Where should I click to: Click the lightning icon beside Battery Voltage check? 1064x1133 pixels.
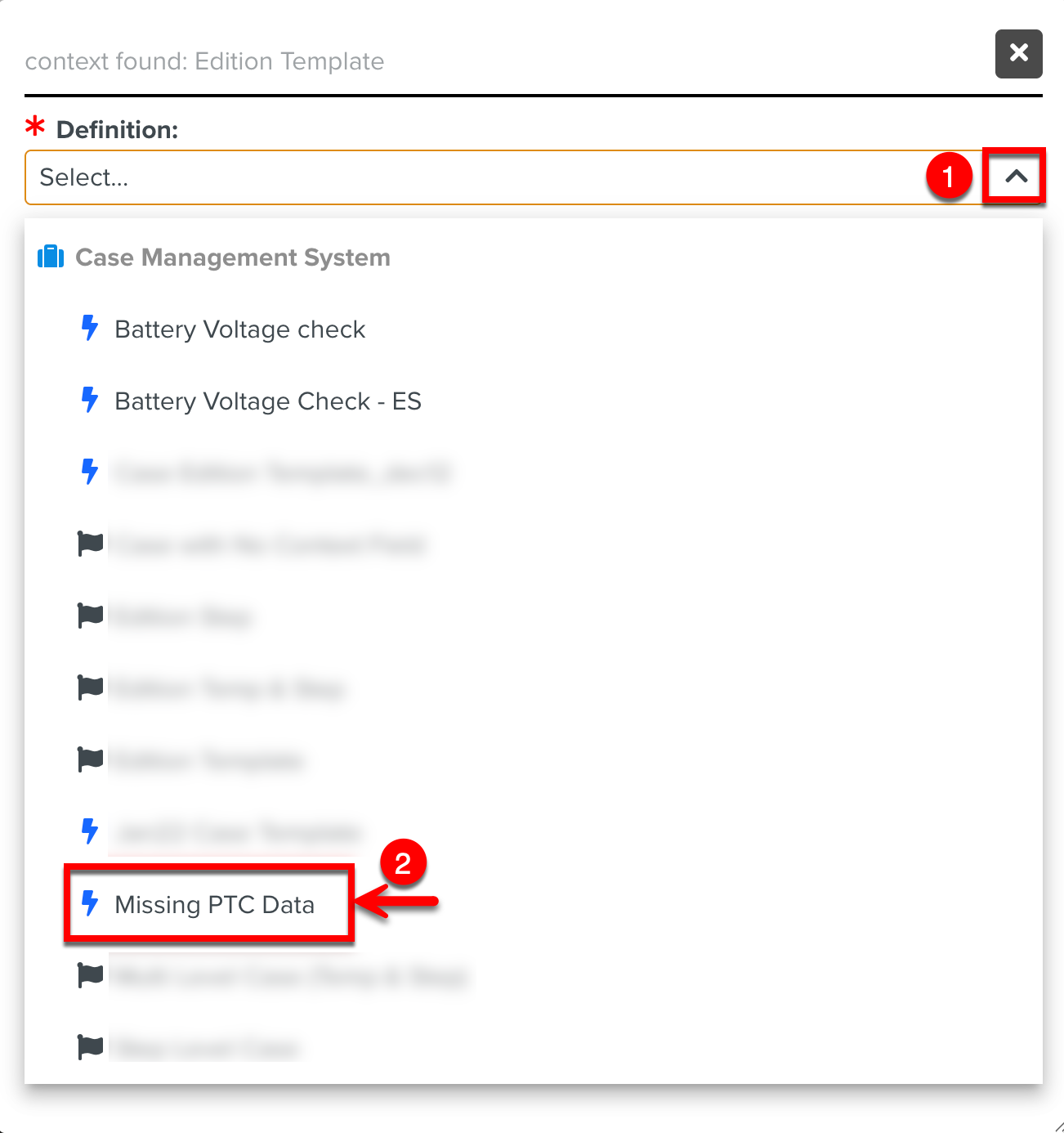click(89, 329)
